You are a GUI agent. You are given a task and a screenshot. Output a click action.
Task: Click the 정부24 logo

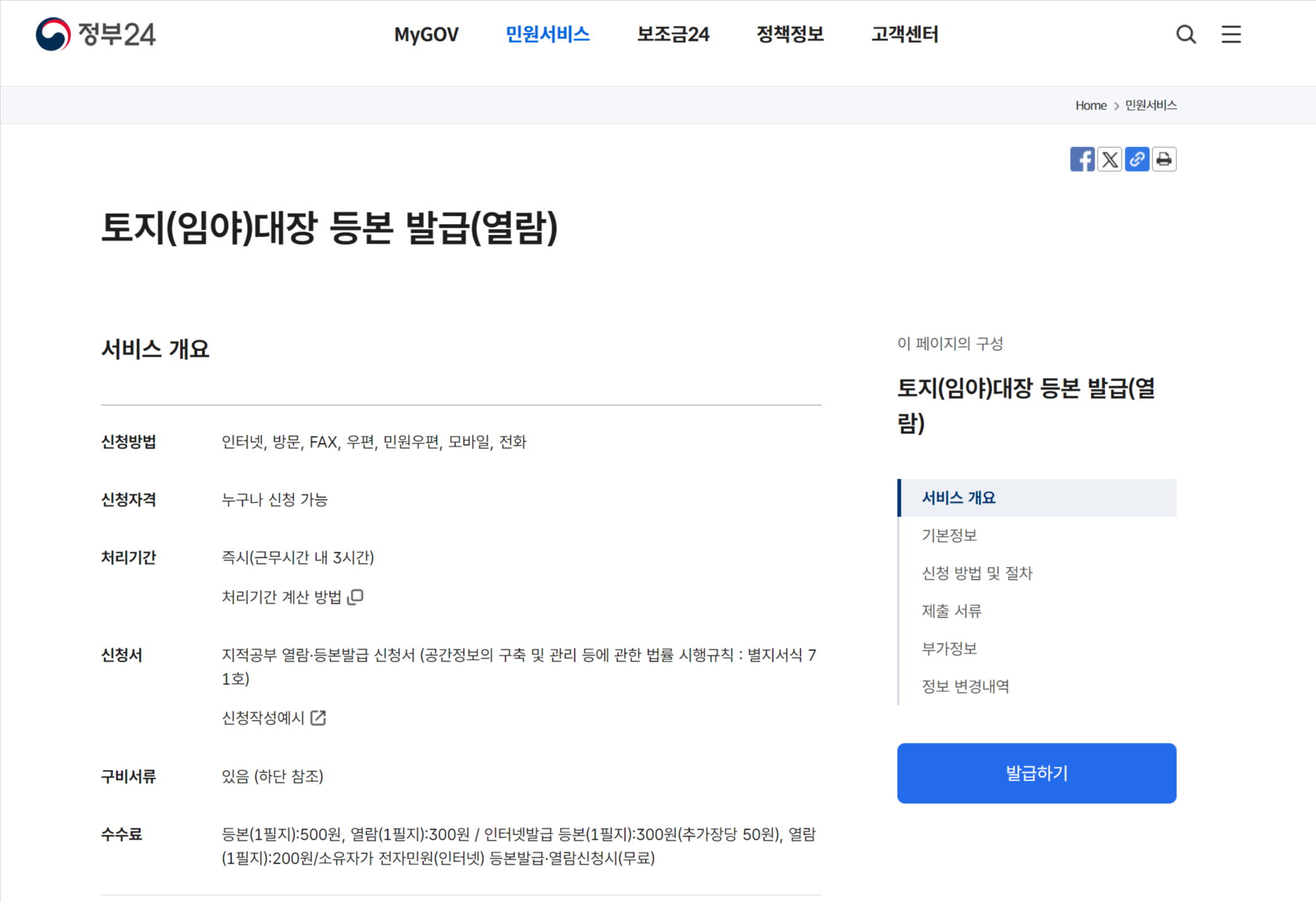[96, 34]
